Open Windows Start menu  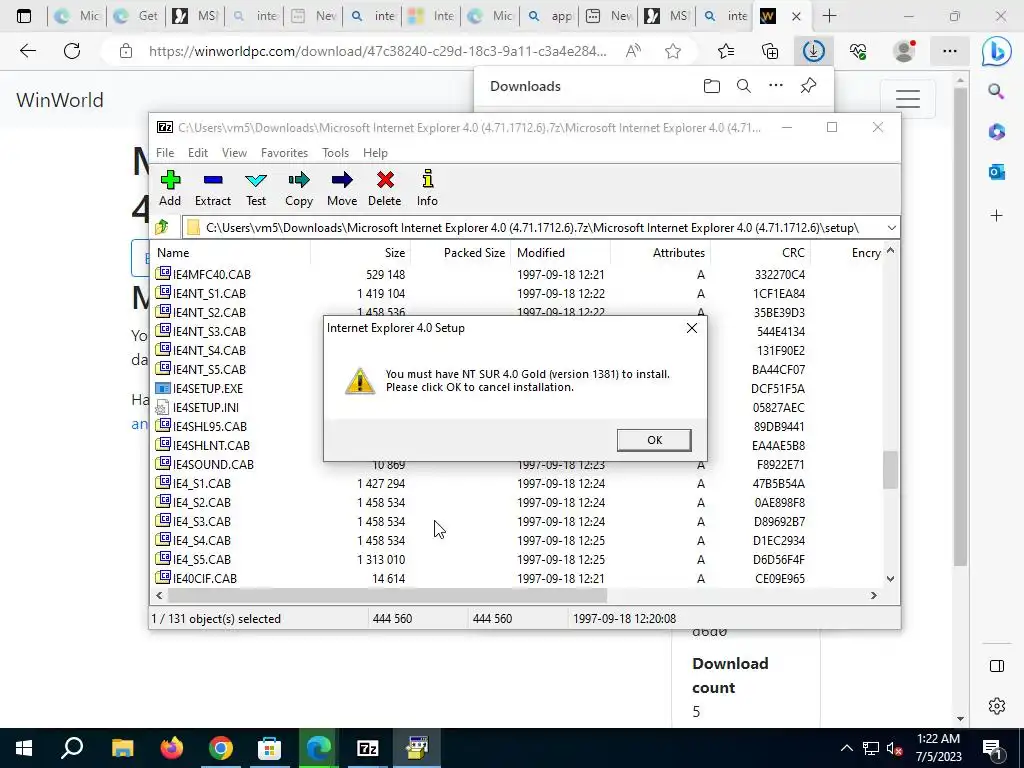(x=24, y=748)
